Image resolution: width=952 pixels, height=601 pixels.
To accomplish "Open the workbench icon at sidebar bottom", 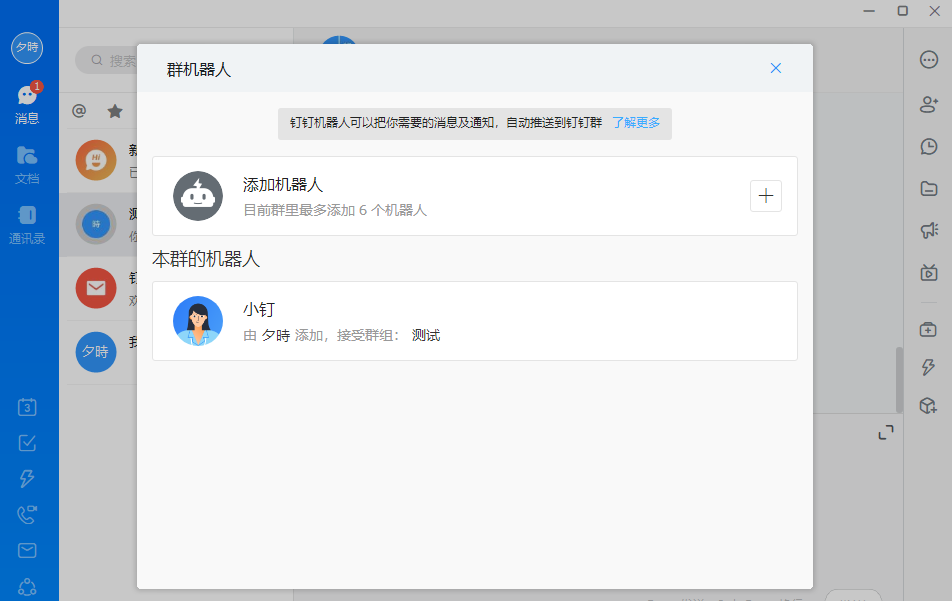I will click(x=27, y=586).
